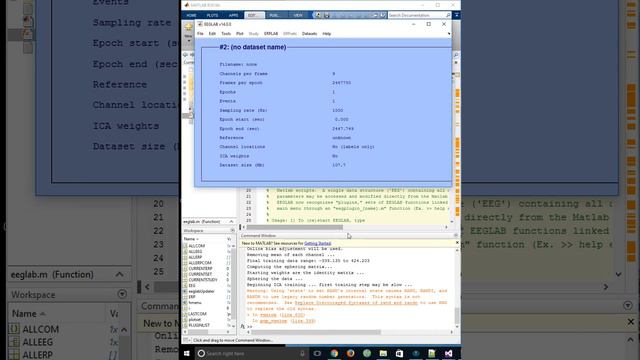This screenshot has height=360, width=640.
Task: Click the fx function browser icon at prompt
Action: (x=243, y=327)
